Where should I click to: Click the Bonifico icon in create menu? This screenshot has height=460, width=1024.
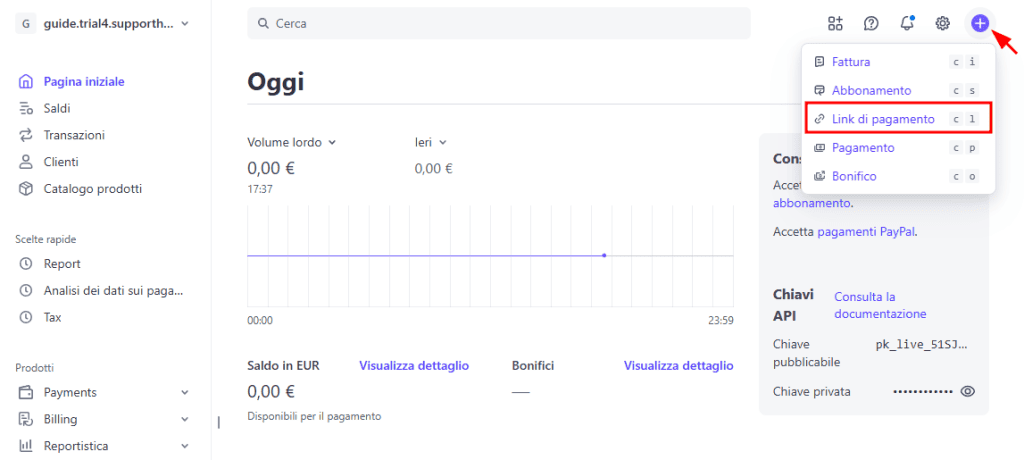(820, 176)
